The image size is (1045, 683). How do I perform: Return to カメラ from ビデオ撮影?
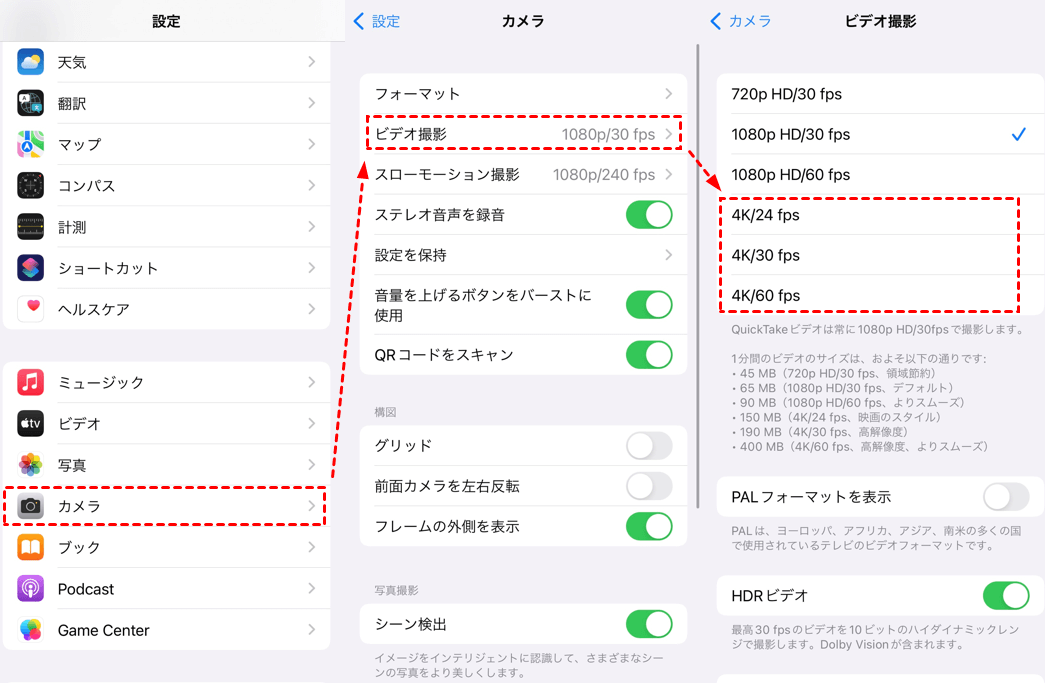(x=740, y=21)
